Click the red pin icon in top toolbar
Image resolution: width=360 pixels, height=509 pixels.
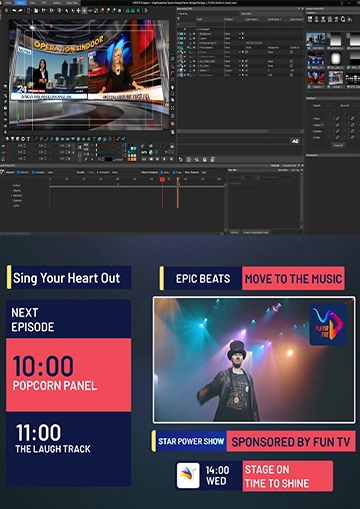click(102, 11)
